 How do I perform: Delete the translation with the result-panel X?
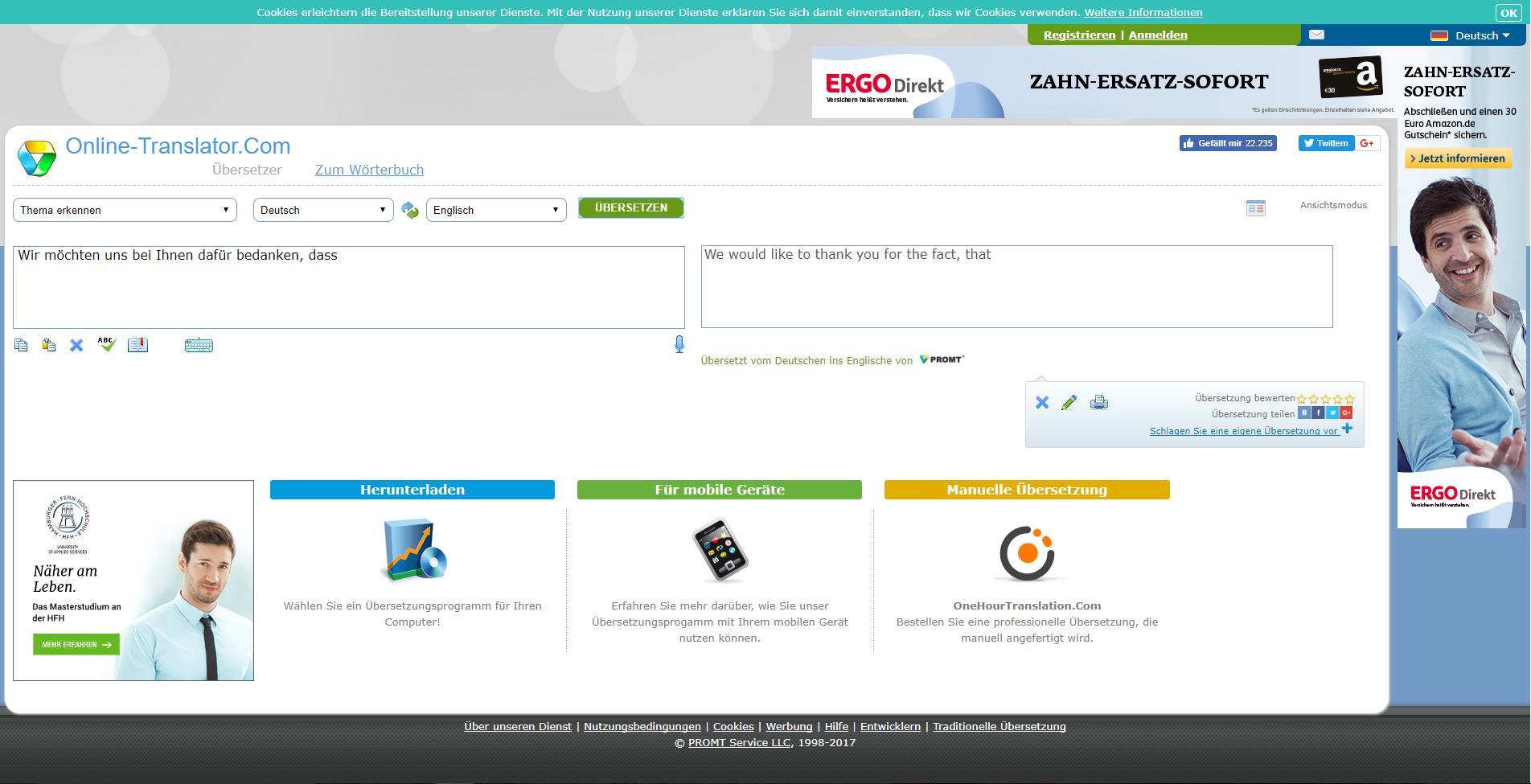click(x=1042, y=402)
